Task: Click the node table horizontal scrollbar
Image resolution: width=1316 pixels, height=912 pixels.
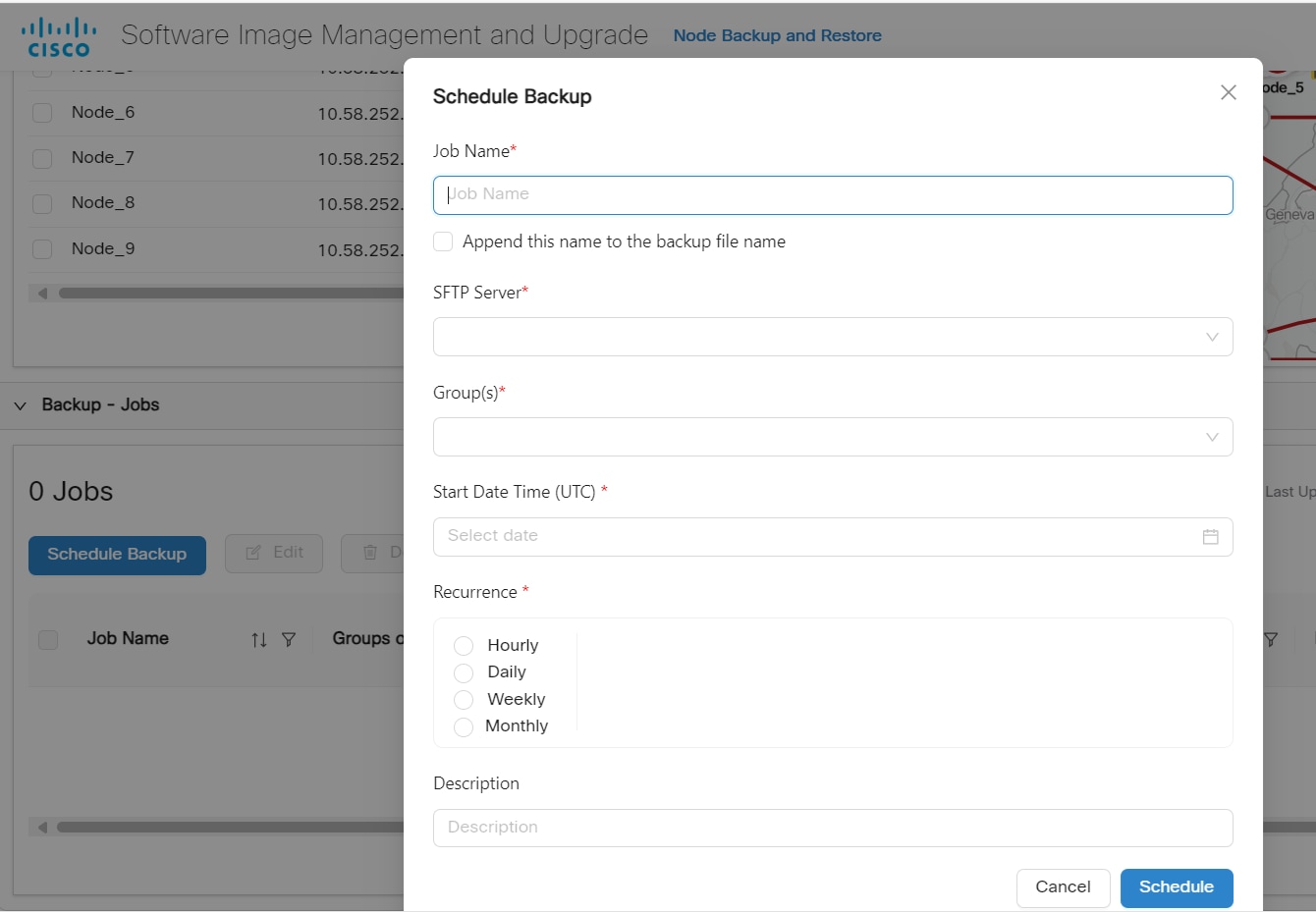Action: 231,293
